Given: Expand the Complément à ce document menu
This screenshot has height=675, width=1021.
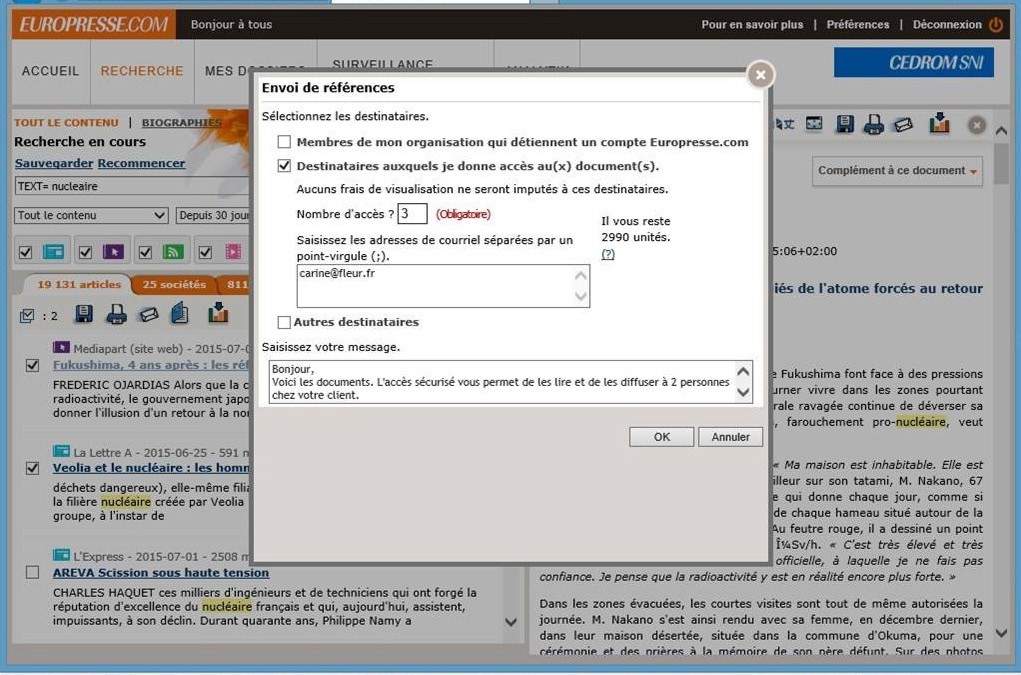Looking at the screenshot, I should pyautogui.click(x=897, y=171).
